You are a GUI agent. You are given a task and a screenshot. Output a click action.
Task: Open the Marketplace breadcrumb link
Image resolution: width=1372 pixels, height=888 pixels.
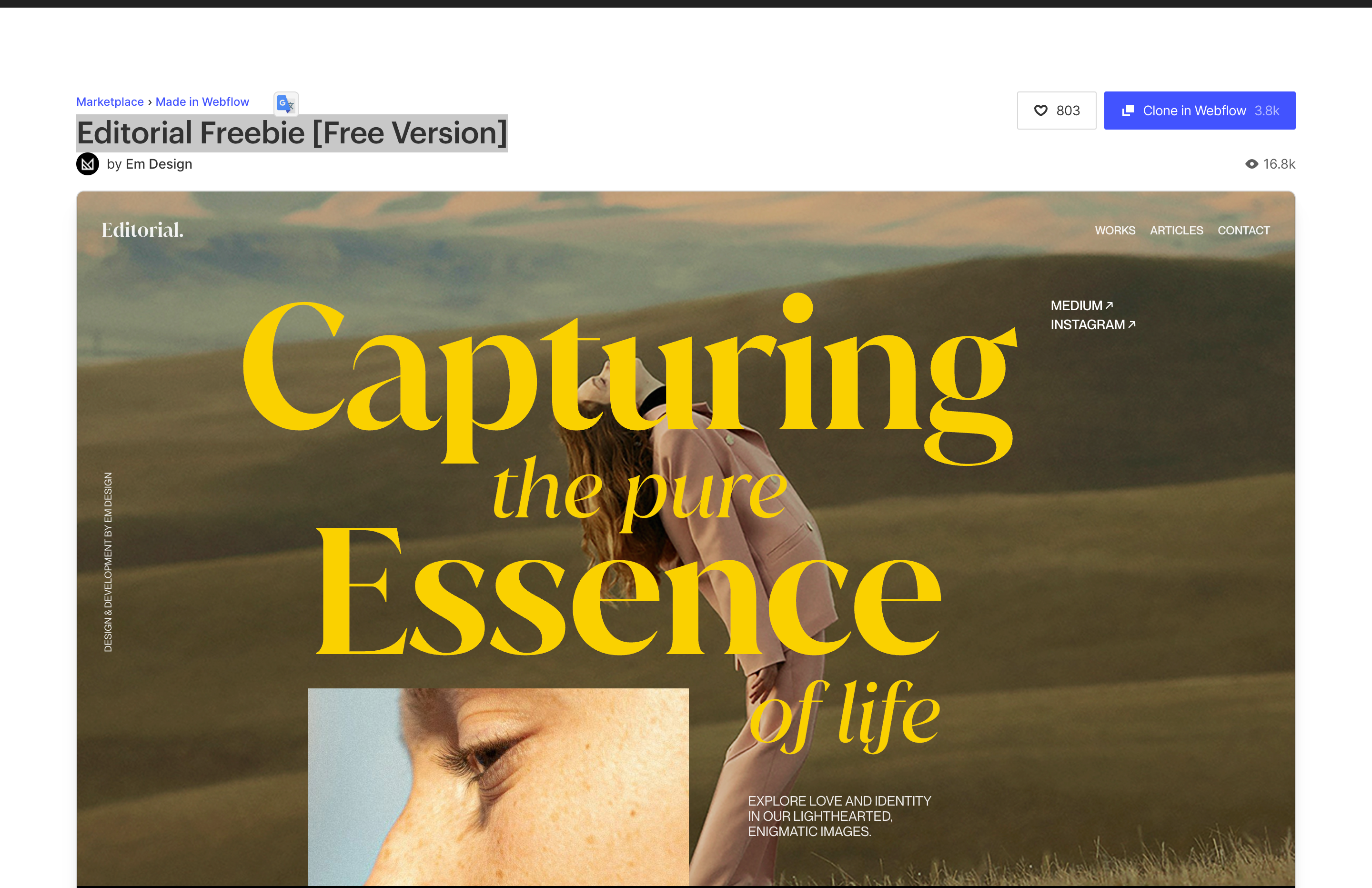point(110,101)
